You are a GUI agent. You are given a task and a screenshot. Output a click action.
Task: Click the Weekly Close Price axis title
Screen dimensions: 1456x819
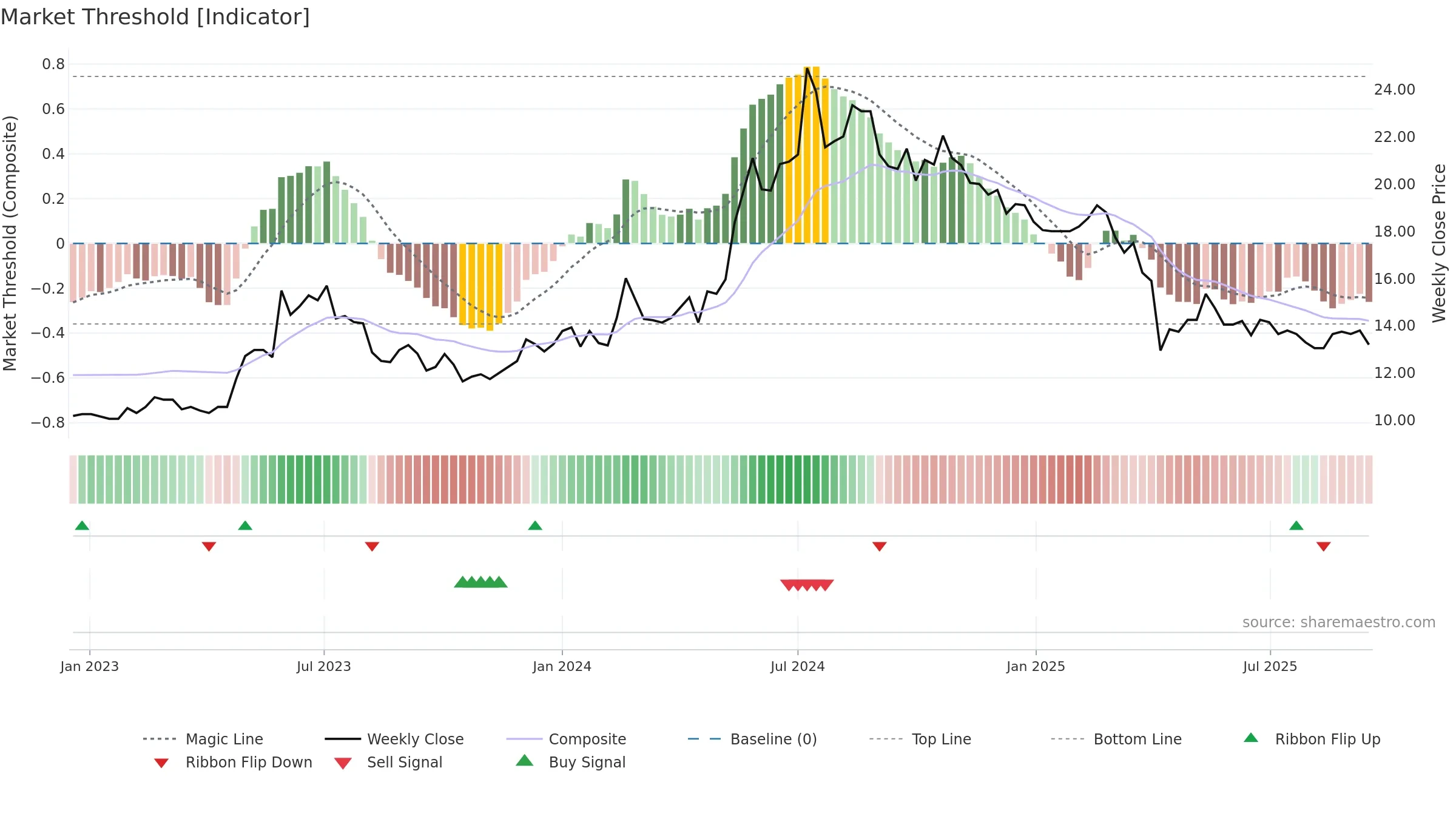point(1439,243)
